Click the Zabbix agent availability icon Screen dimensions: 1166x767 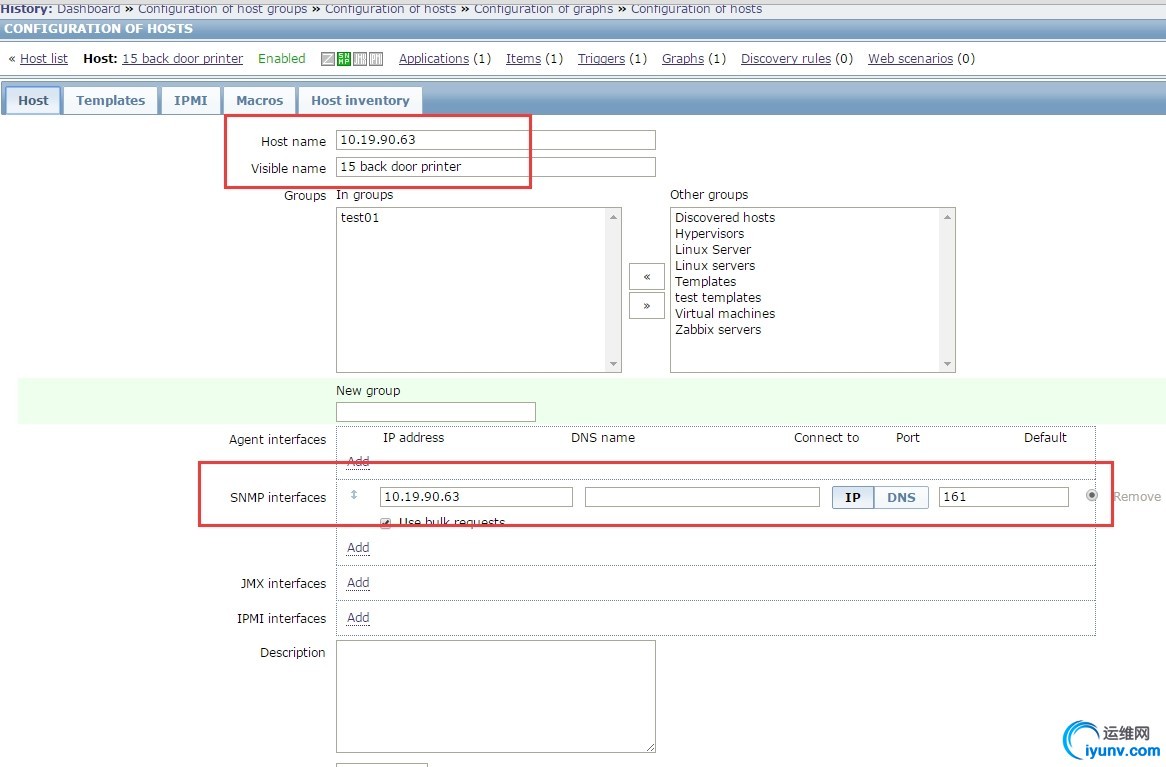tap(327, 59)
